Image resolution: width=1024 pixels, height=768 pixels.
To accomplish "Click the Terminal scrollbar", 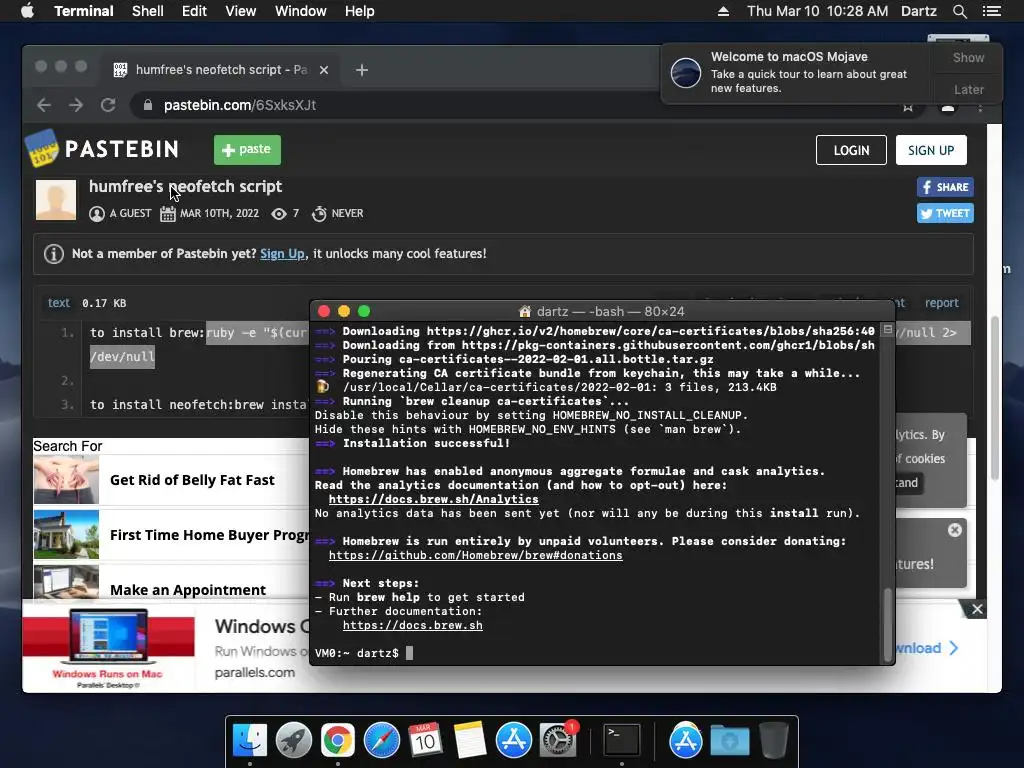I will click(x=887, y=624).
